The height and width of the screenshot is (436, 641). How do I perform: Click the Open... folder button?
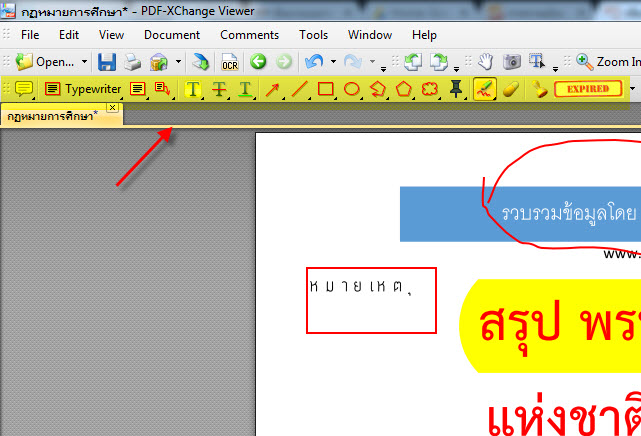45,62
